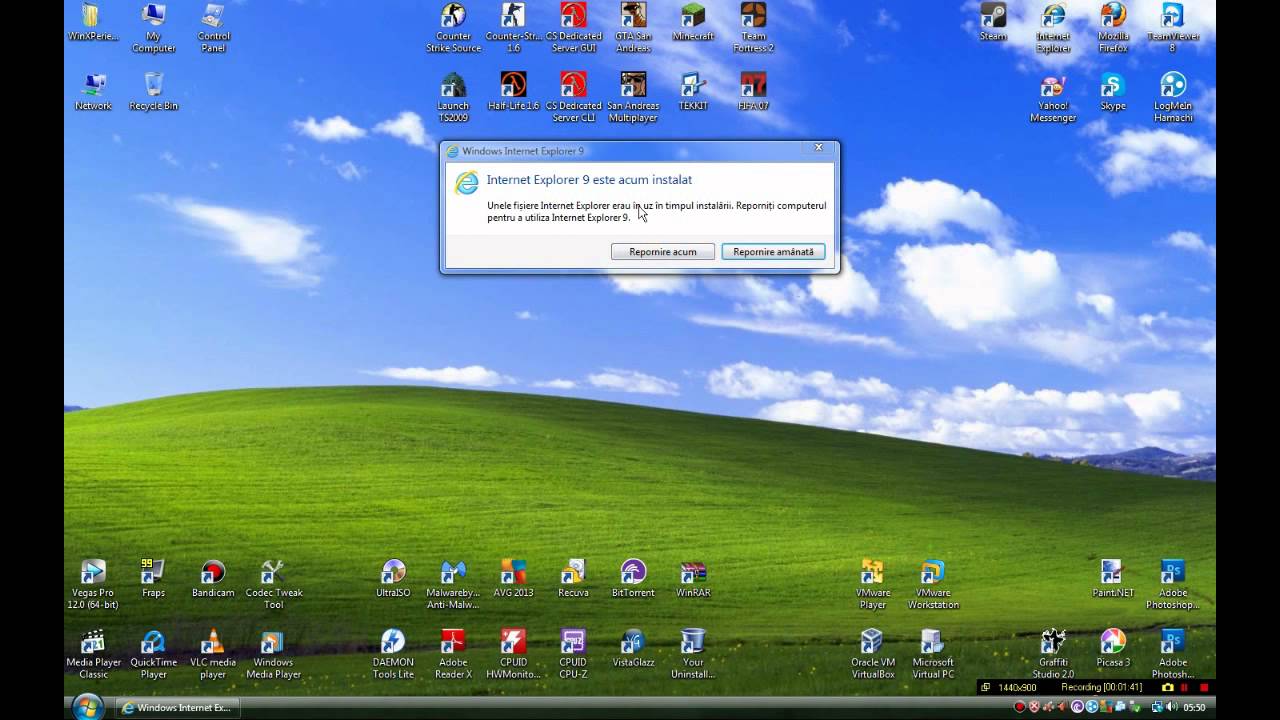This screenshot has height=720, width=1280.
Task: Select the Fraps desktop icon
Action: [153, 579]
